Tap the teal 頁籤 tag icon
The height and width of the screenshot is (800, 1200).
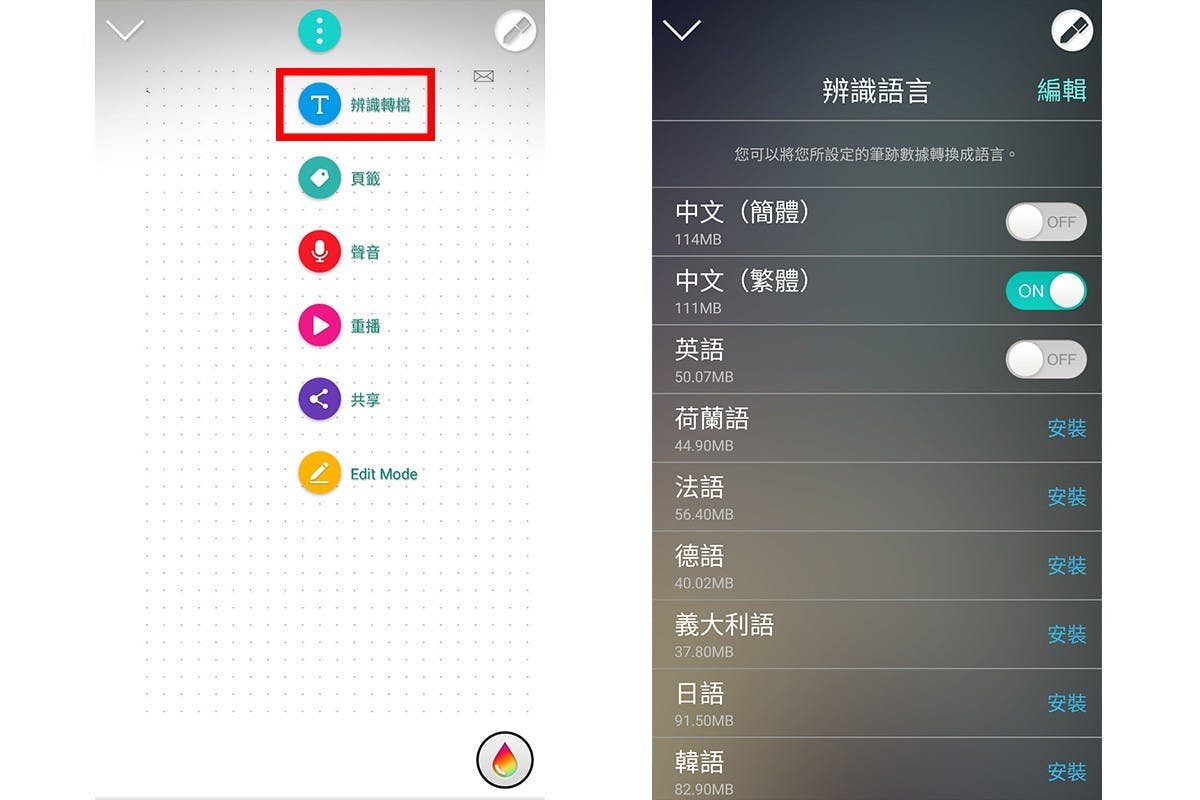(319, 178)
